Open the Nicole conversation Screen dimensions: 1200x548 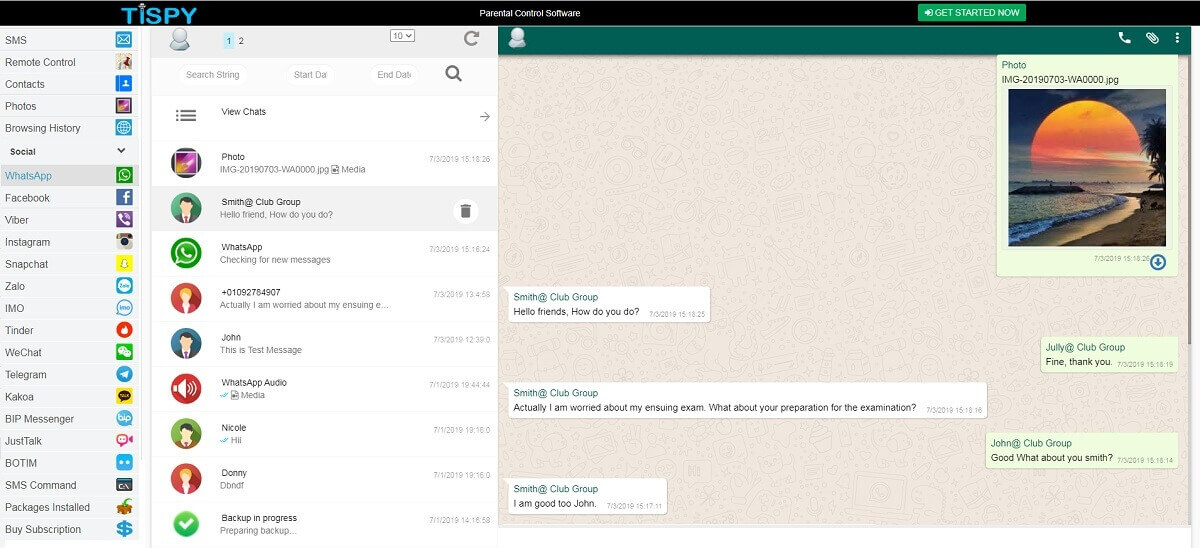pyautogui.click(x=324, y=434)
